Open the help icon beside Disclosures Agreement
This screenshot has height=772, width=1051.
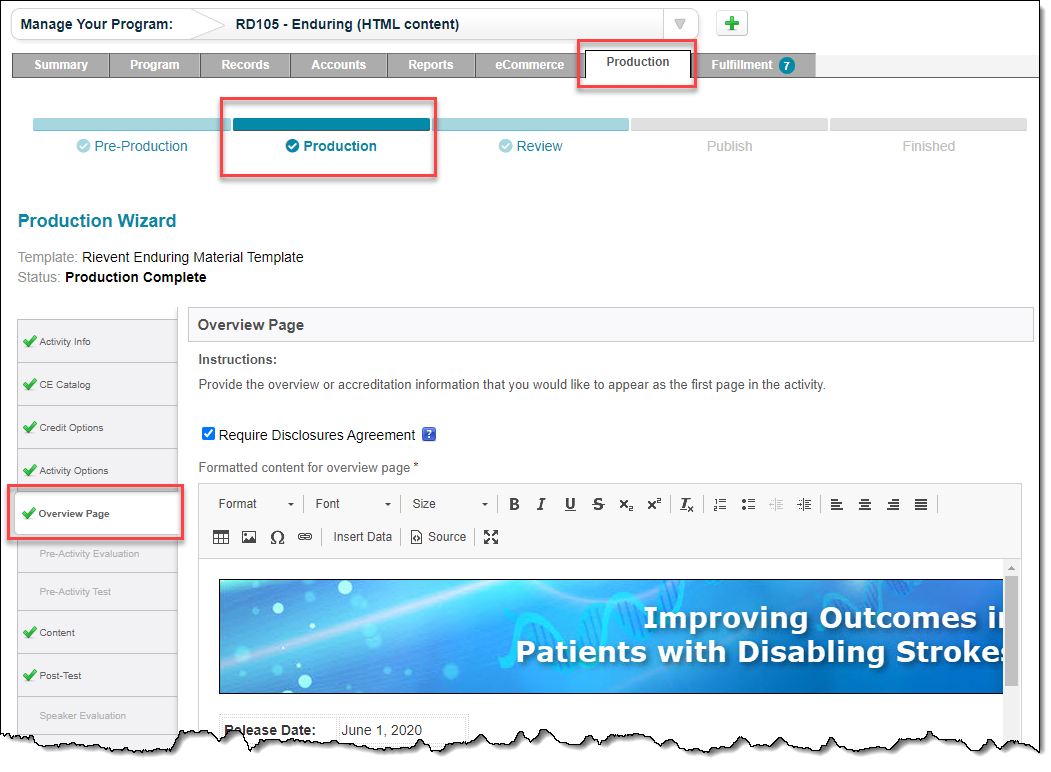pos(429,434)
